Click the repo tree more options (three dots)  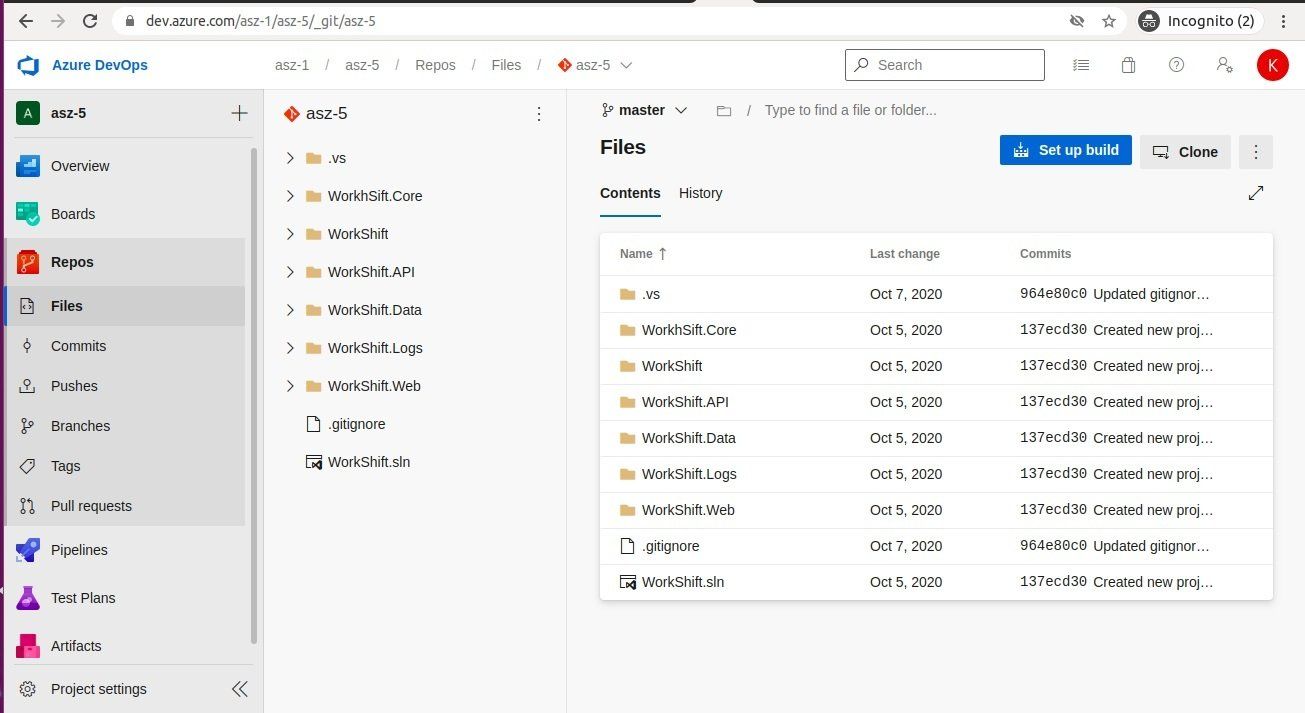539,114
